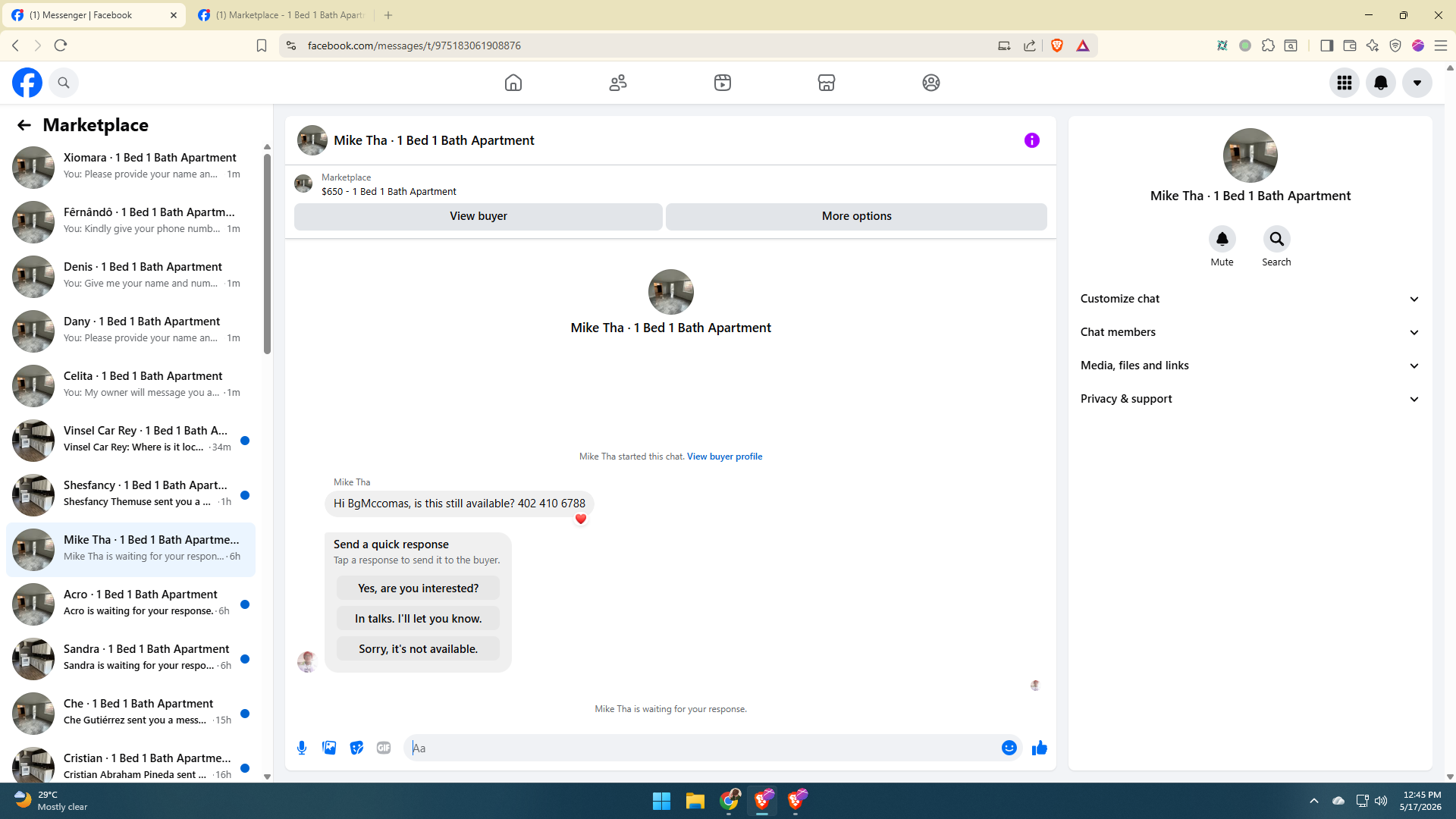Open Fernando's apartment chat
Screen dimensions: 1456x819
point(130,221)
